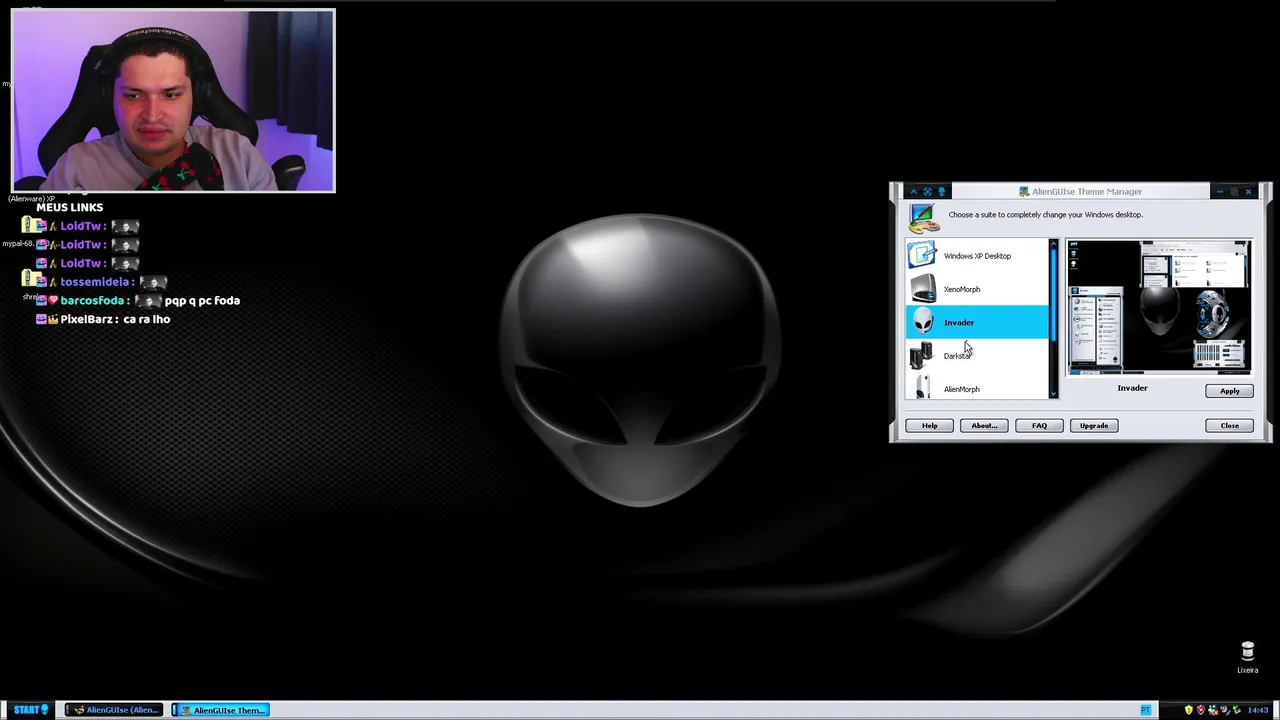Viewport: 1280px width, 720px height.
Task: Open the START menu
Action: coord(30,710)
